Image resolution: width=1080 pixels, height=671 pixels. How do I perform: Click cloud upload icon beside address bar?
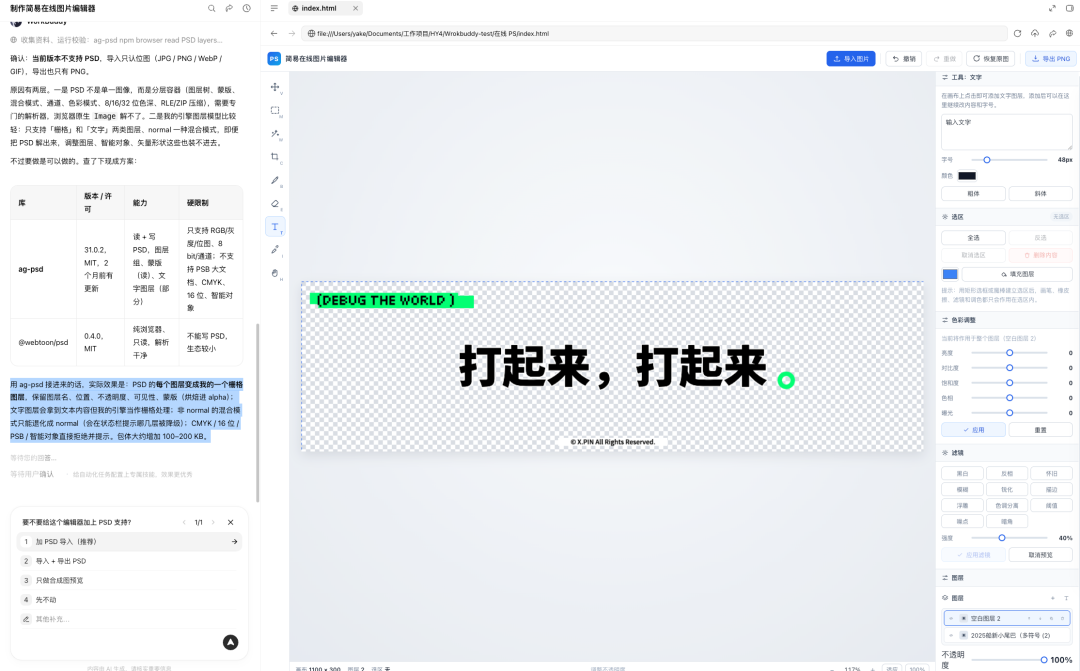click(1035, 33)
